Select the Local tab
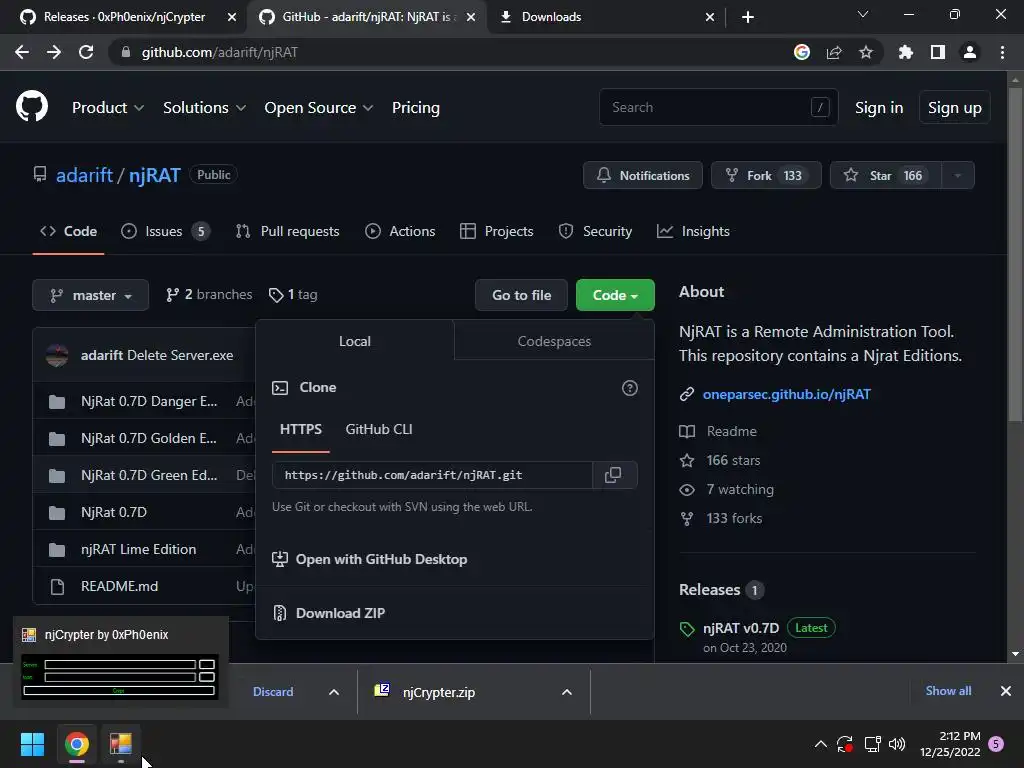The width and height of the screenshot is (1024, 768). tap(355, 341)
